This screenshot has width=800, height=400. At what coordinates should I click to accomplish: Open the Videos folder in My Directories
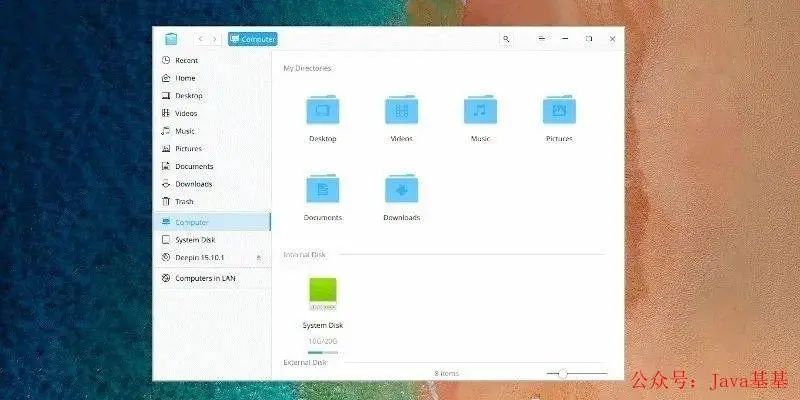tap(402, 118)
